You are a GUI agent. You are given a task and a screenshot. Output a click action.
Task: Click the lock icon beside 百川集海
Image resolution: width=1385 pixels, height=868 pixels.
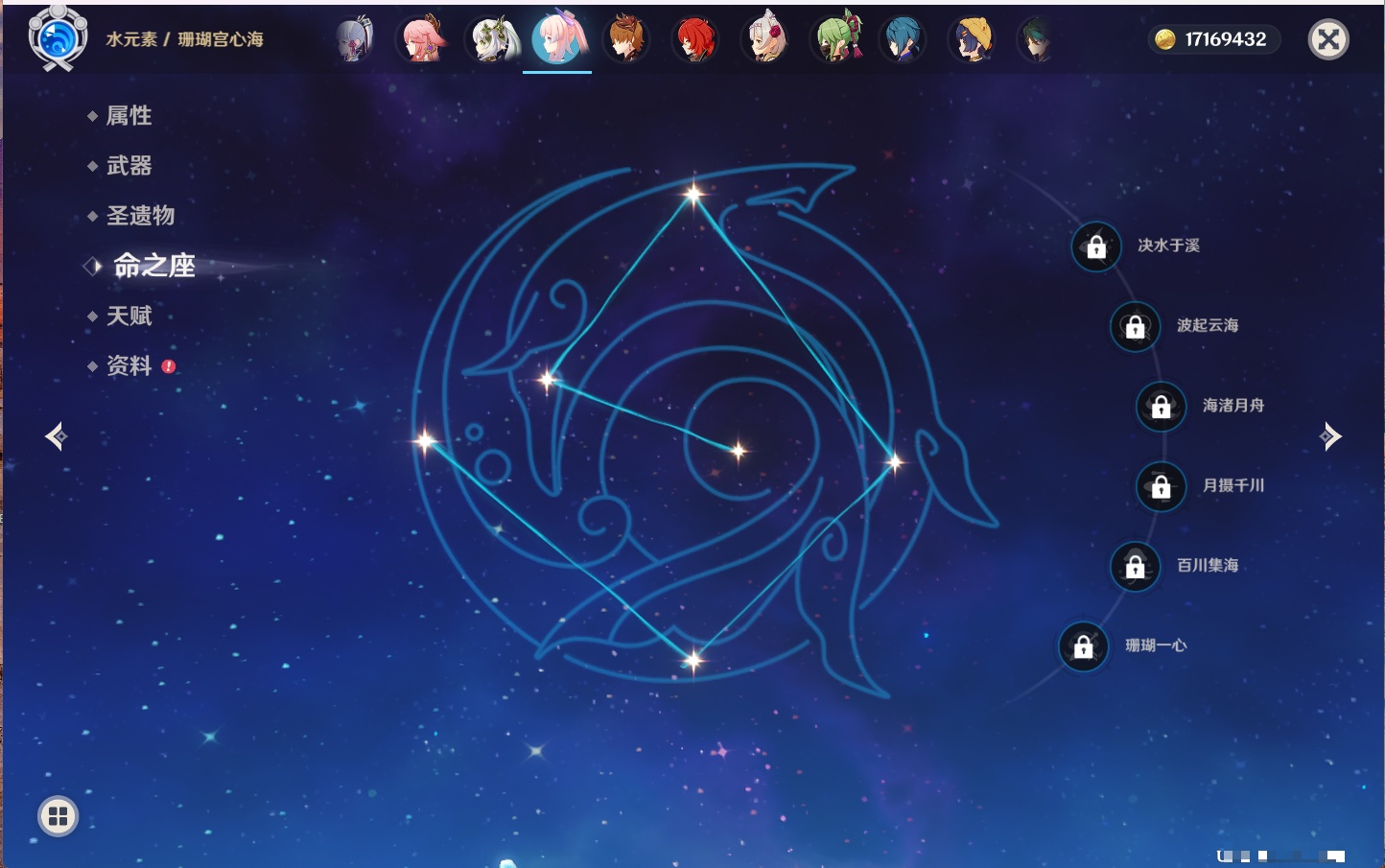[1135, 567]
